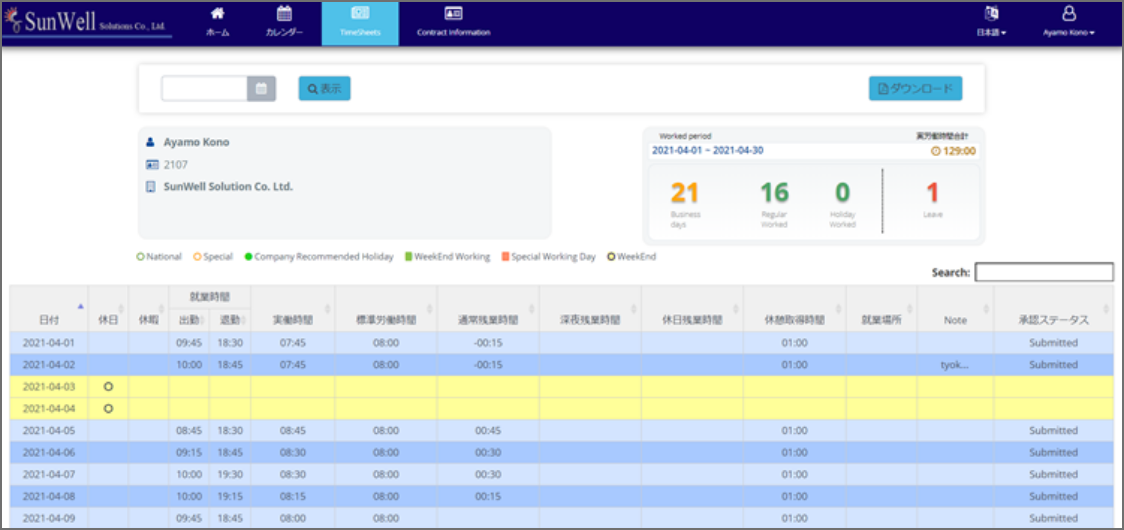Click Submitted status for 2021-04-01
Viewport: 1124px width, 530px height.
click(1053, 343)
